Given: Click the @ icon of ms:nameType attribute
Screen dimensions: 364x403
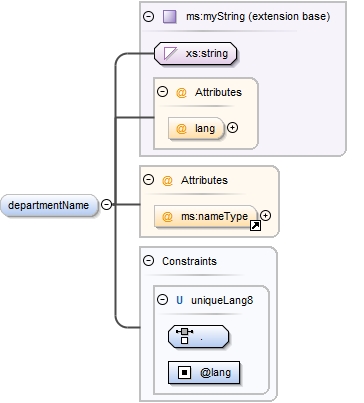Looking at the screenshot, I should click(167, 217).
